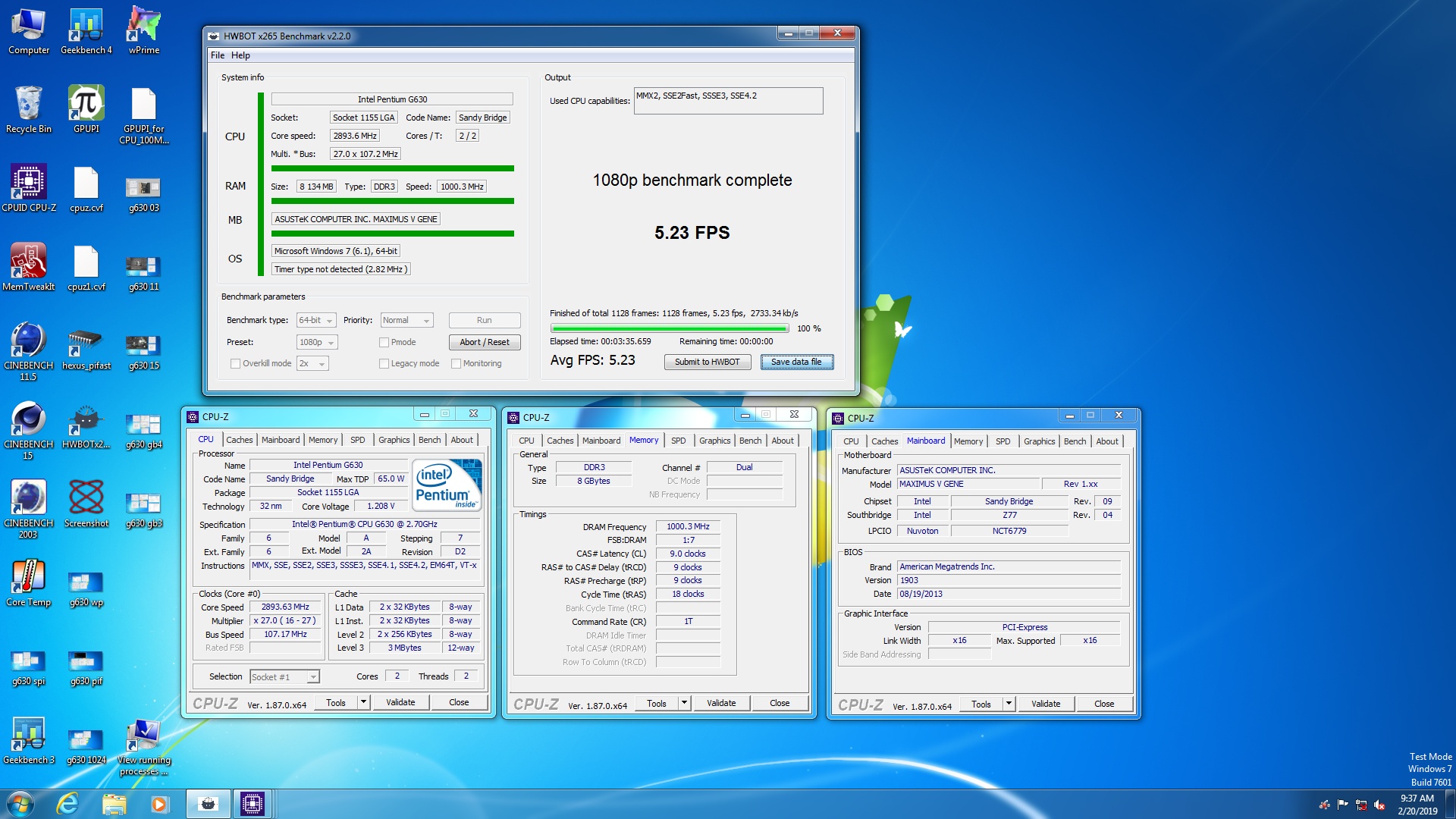Open the Socket #1 selection dropdown

click(x=284, y=677)
